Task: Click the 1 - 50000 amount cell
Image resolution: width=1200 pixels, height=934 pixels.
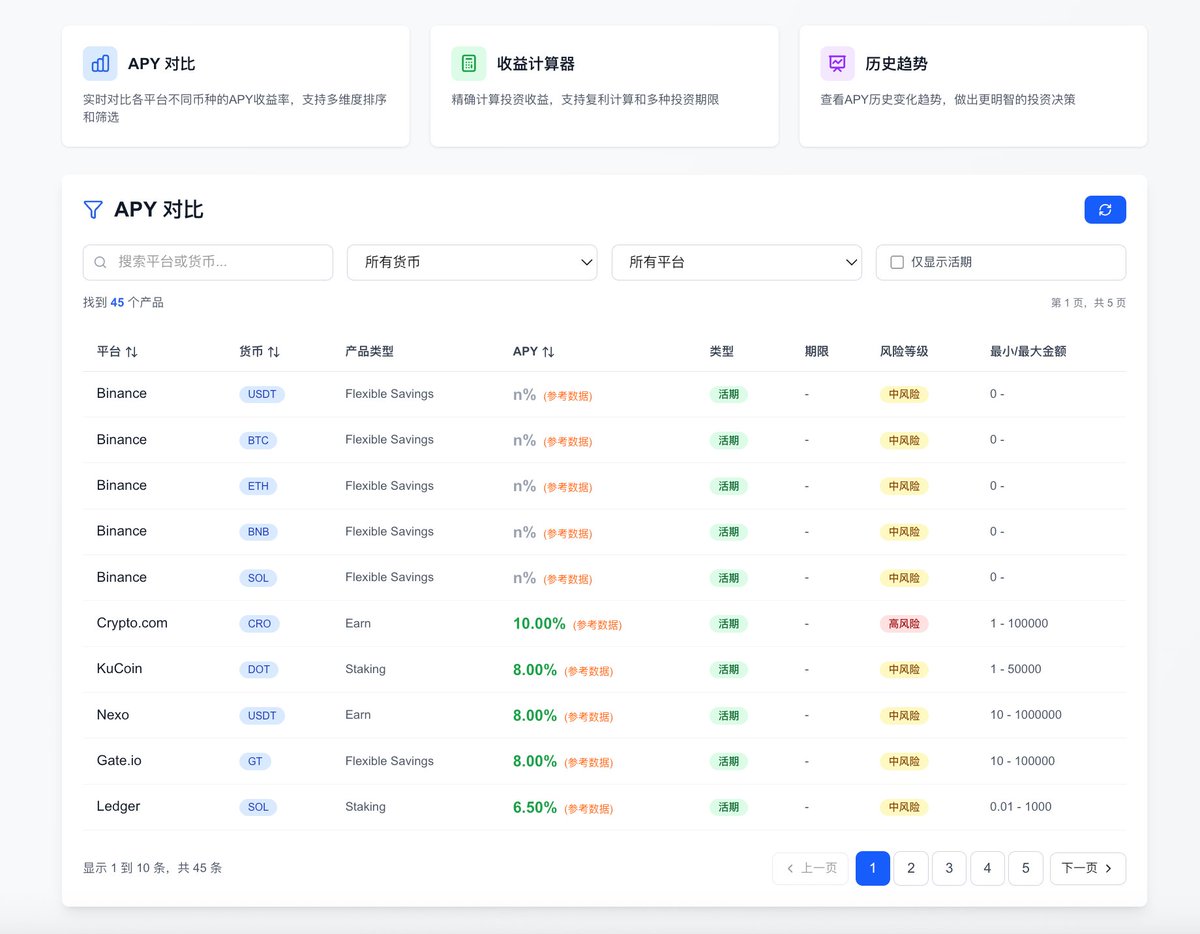Action: tap(1015, 670)
